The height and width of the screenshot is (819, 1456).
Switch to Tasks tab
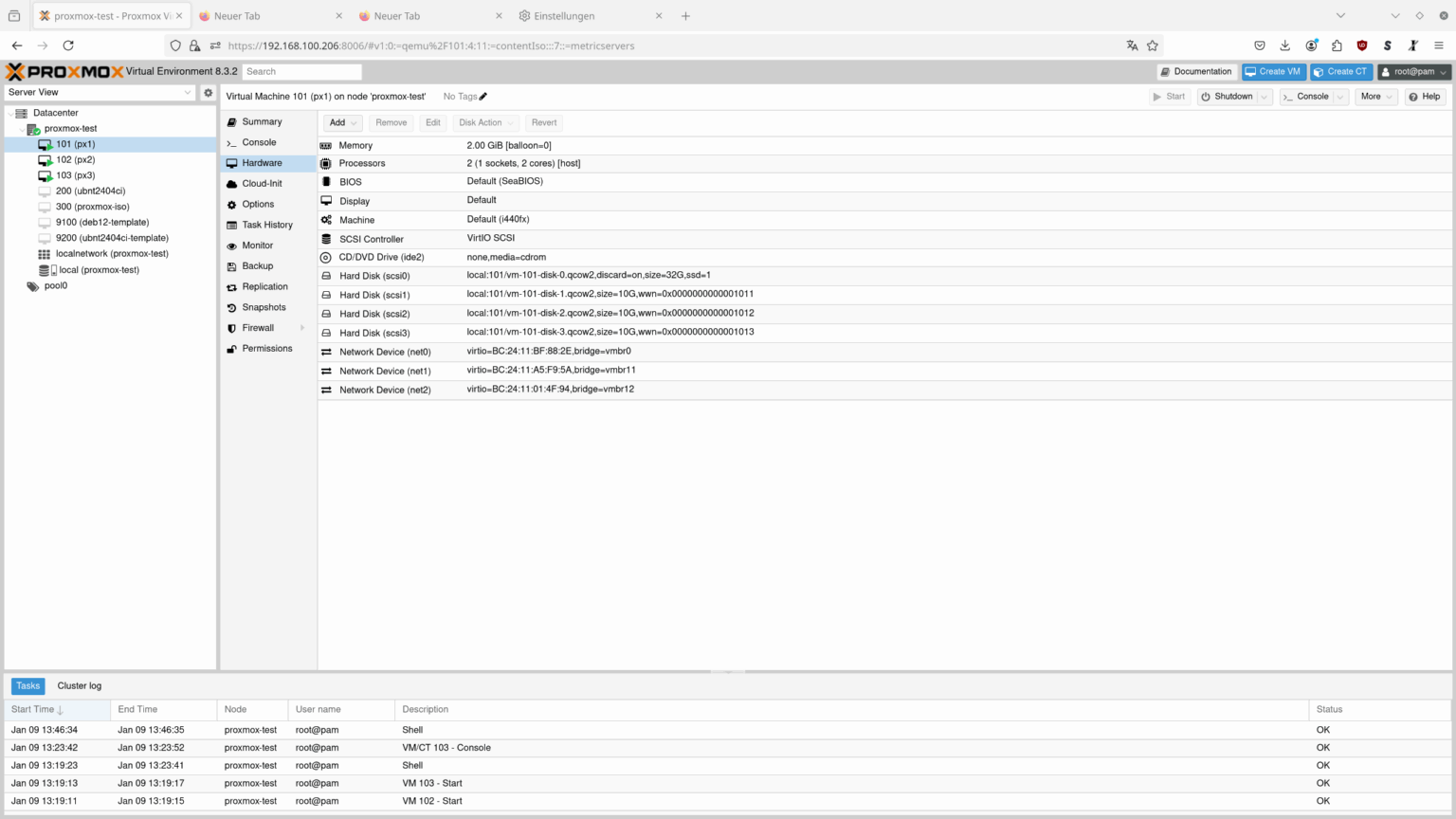[28, 686]
